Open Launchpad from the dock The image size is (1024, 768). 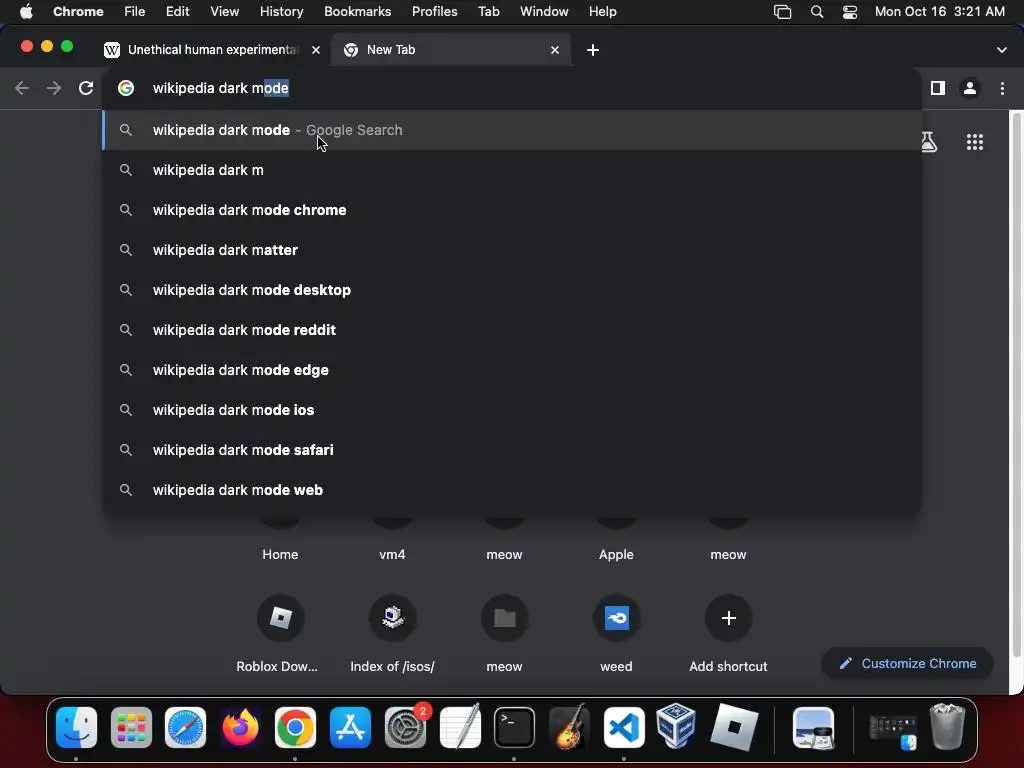click(131, 727)
